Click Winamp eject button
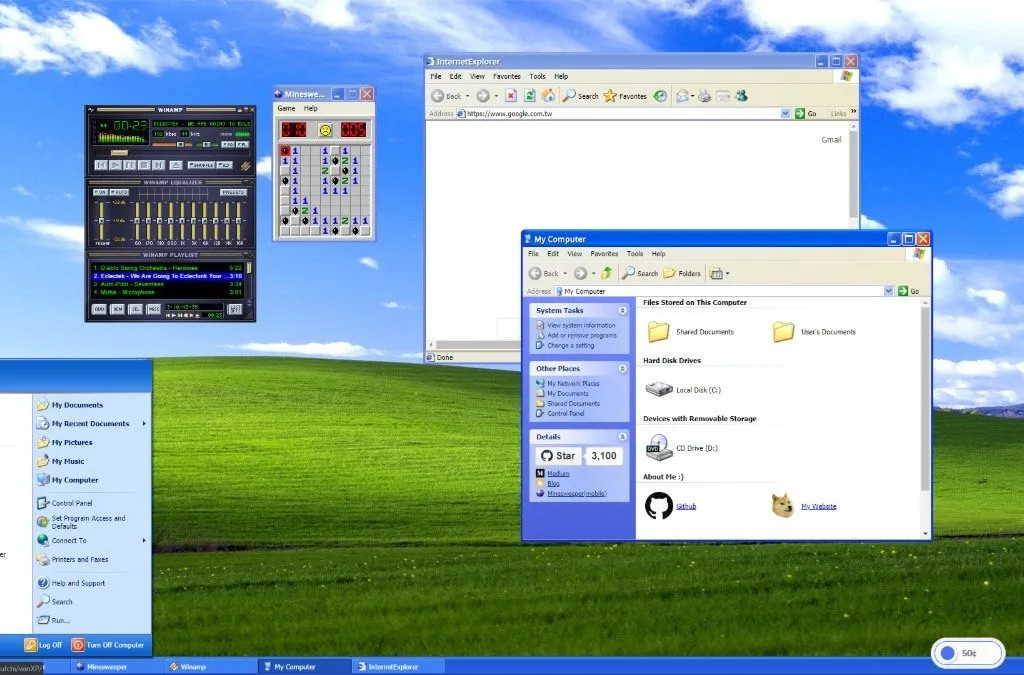 [x=176, y=165]
